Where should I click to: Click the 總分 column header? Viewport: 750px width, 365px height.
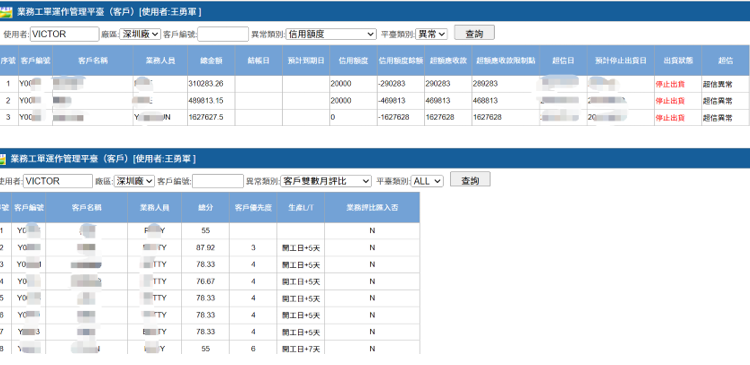tap(205, 208)
